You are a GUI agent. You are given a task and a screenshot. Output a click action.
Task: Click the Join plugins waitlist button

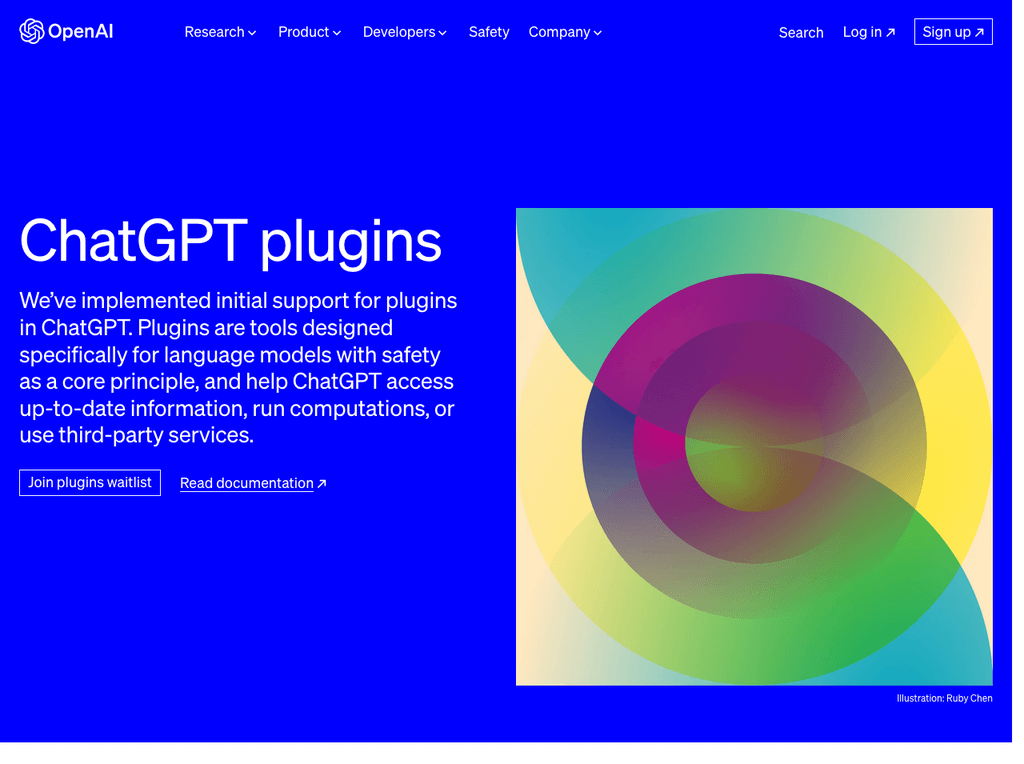click(89, 482)
